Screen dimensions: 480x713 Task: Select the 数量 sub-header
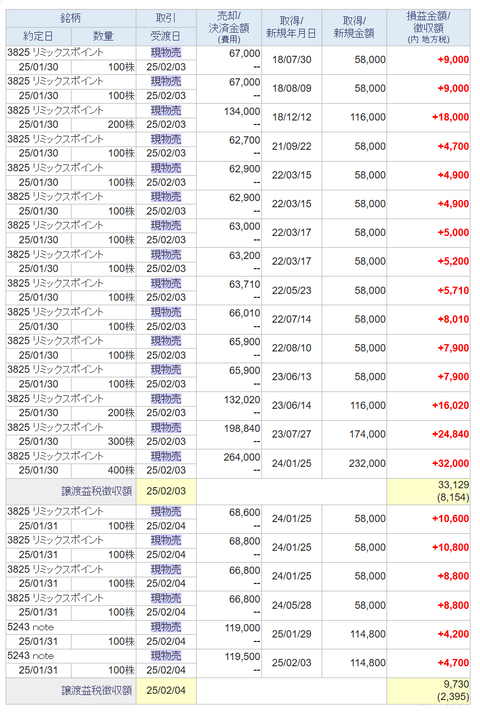[104, 36]
